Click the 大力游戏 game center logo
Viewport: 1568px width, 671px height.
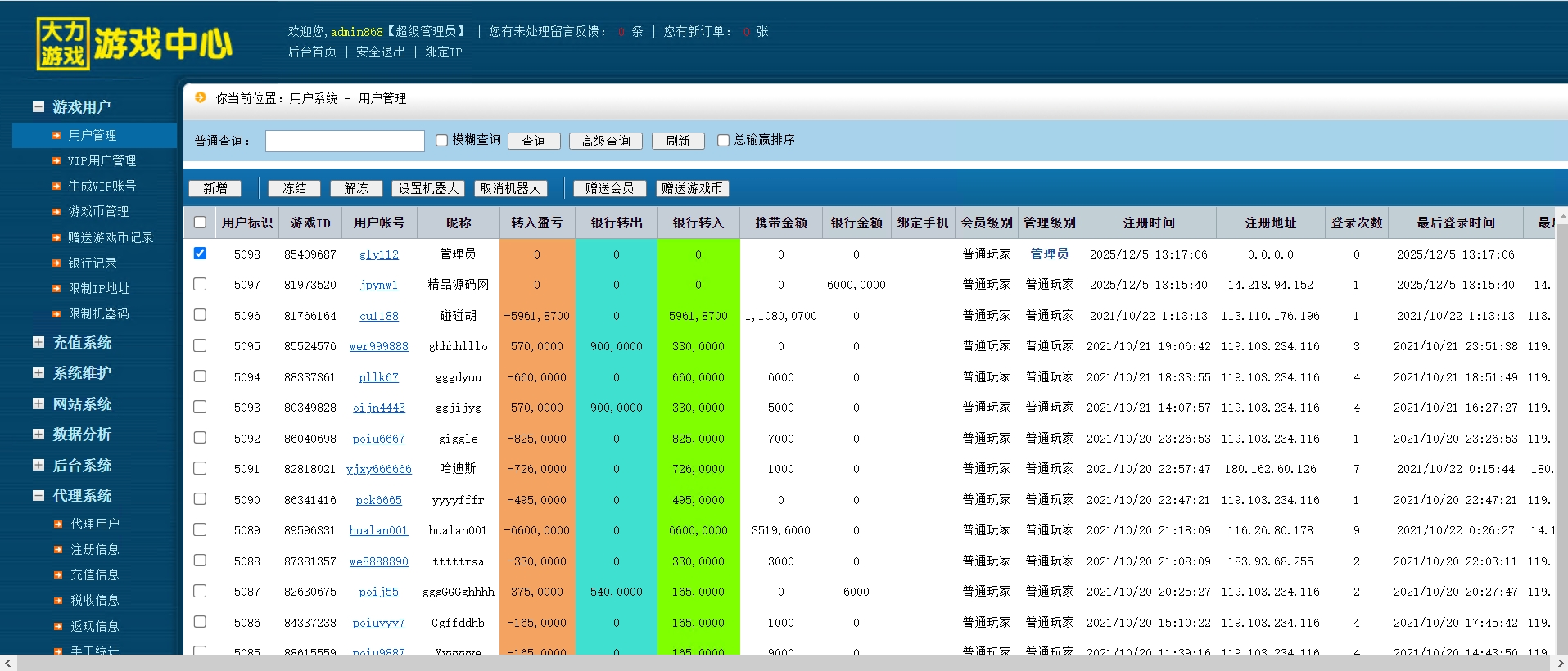pos(135,43)
